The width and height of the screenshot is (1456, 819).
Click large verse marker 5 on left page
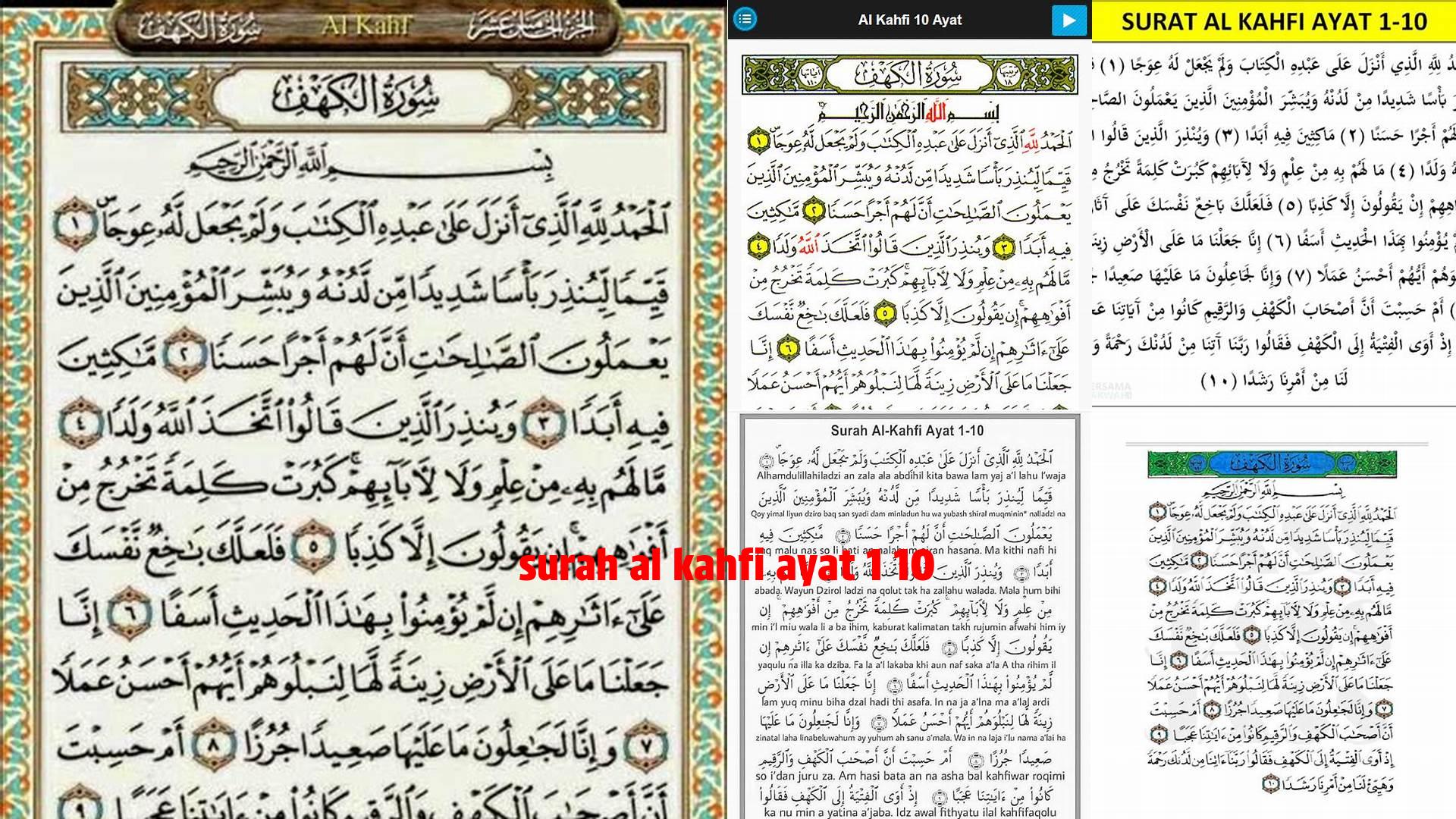(x=313, y=547)
